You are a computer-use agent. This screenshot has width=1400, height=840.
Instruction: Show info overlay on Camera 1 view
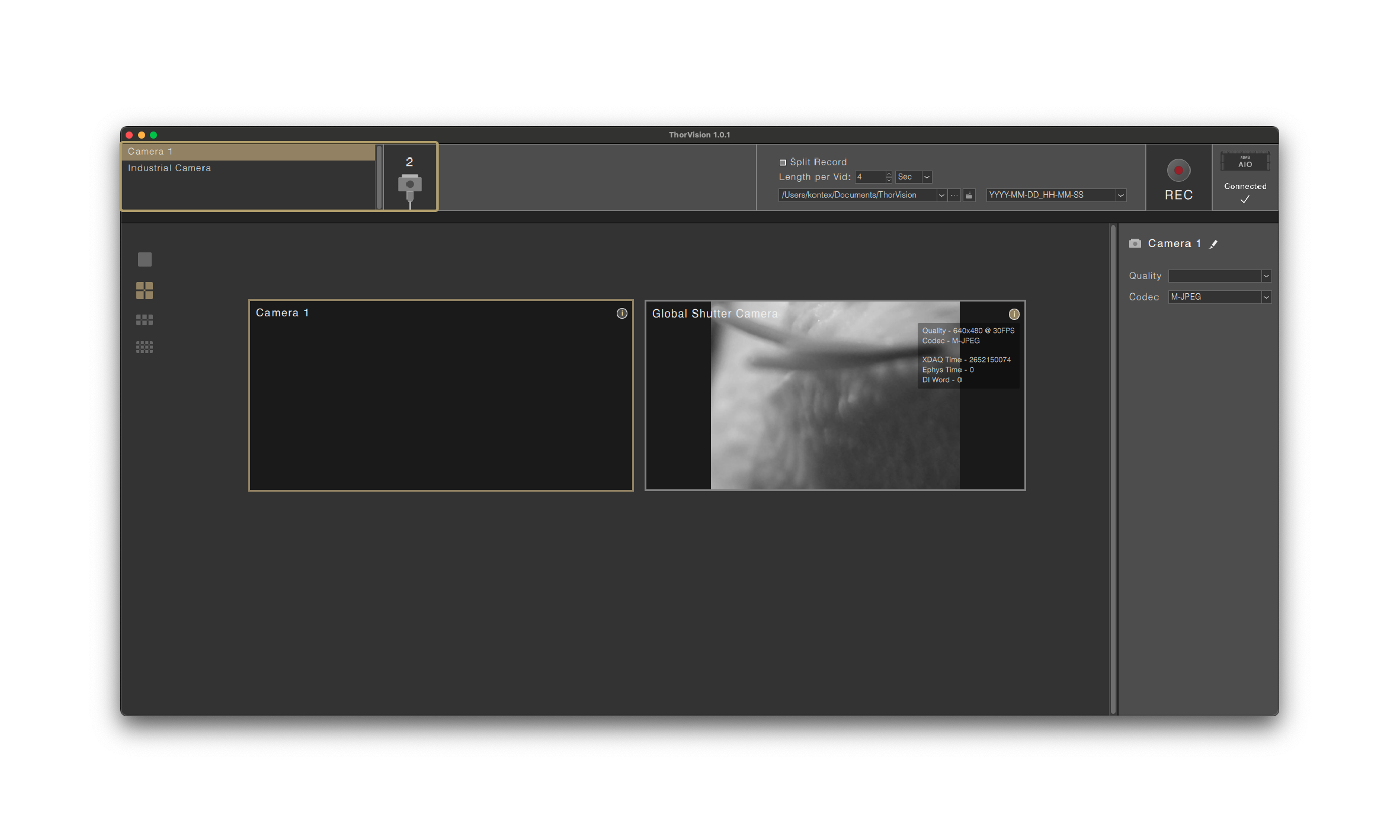tap(621, 313)
